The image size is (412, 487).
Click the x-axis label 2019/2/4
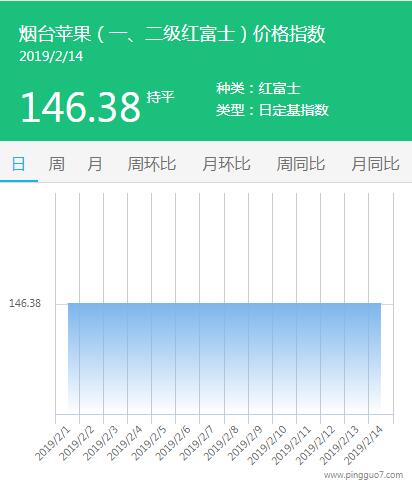125,444
